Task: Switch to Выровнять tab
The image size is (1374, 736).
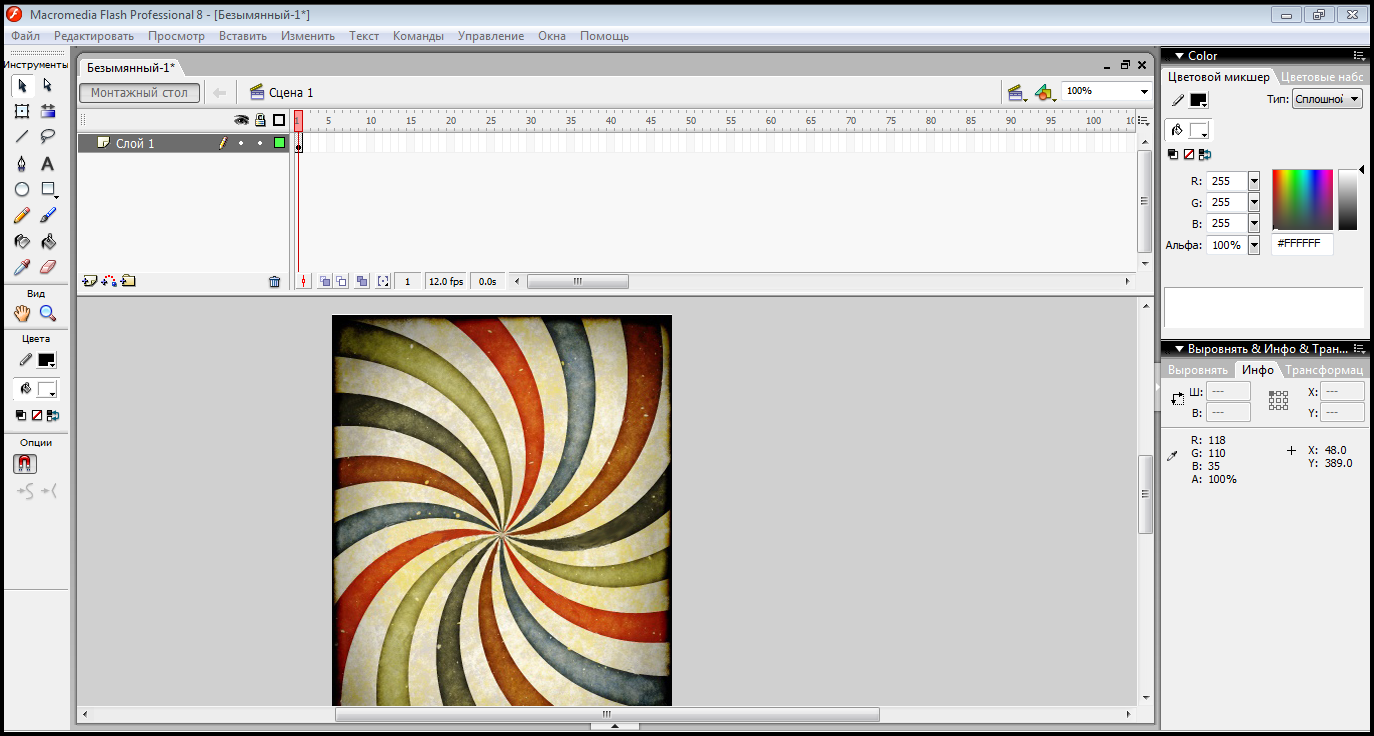Action: tap(1198, 370)
